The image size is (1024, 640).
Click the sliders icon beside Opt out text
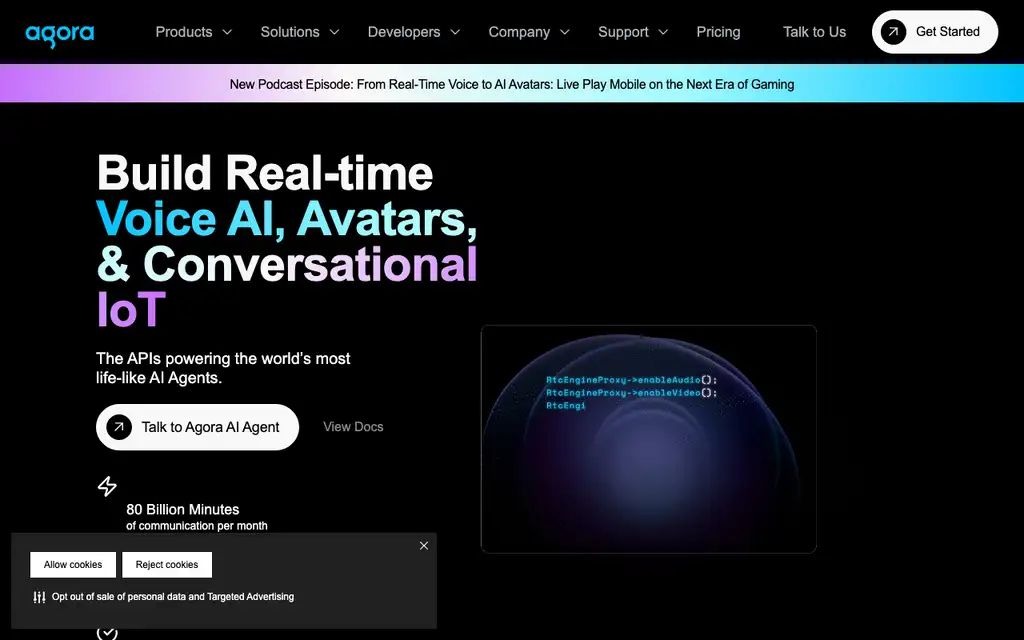[x=39, y=597]
